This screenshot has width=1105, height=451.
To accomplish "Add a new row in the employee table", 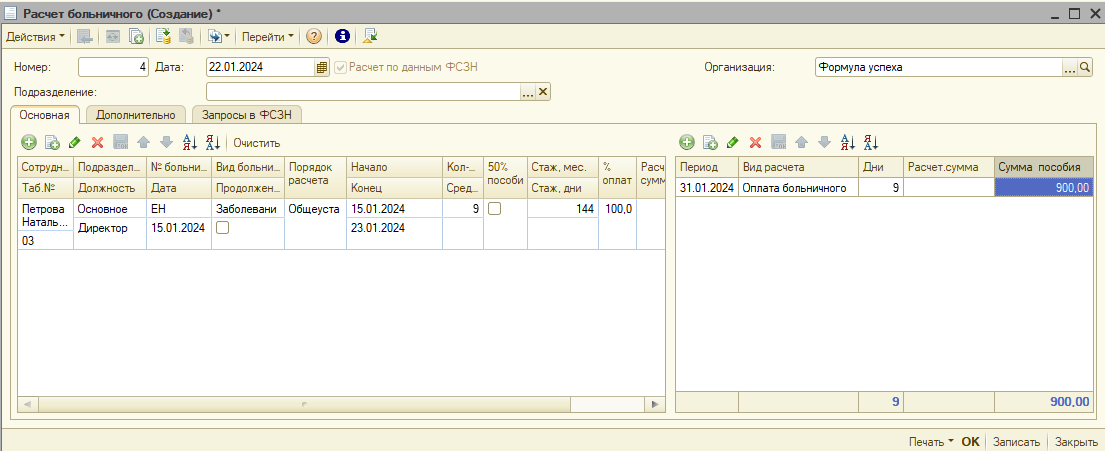I will (x=29, y=143).
